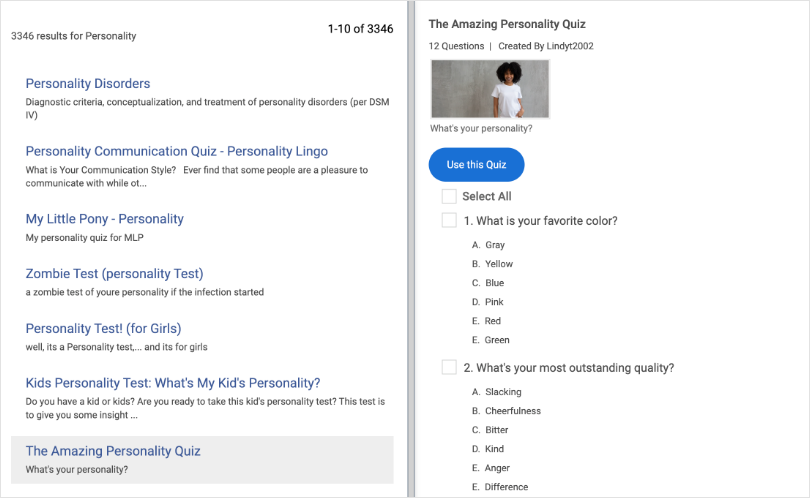Click answer option Blue
Viewport: 810px width, 498px height.
pyautogui.click(x=495, y=283)
